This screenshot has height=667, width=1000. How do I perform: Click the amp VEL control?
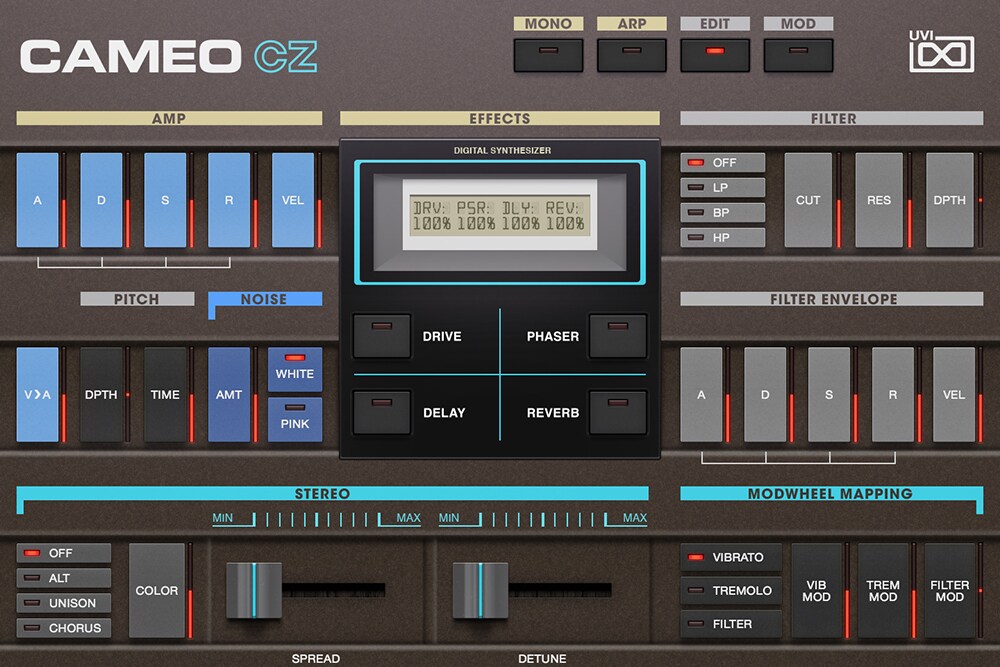(x=293, y=200)
